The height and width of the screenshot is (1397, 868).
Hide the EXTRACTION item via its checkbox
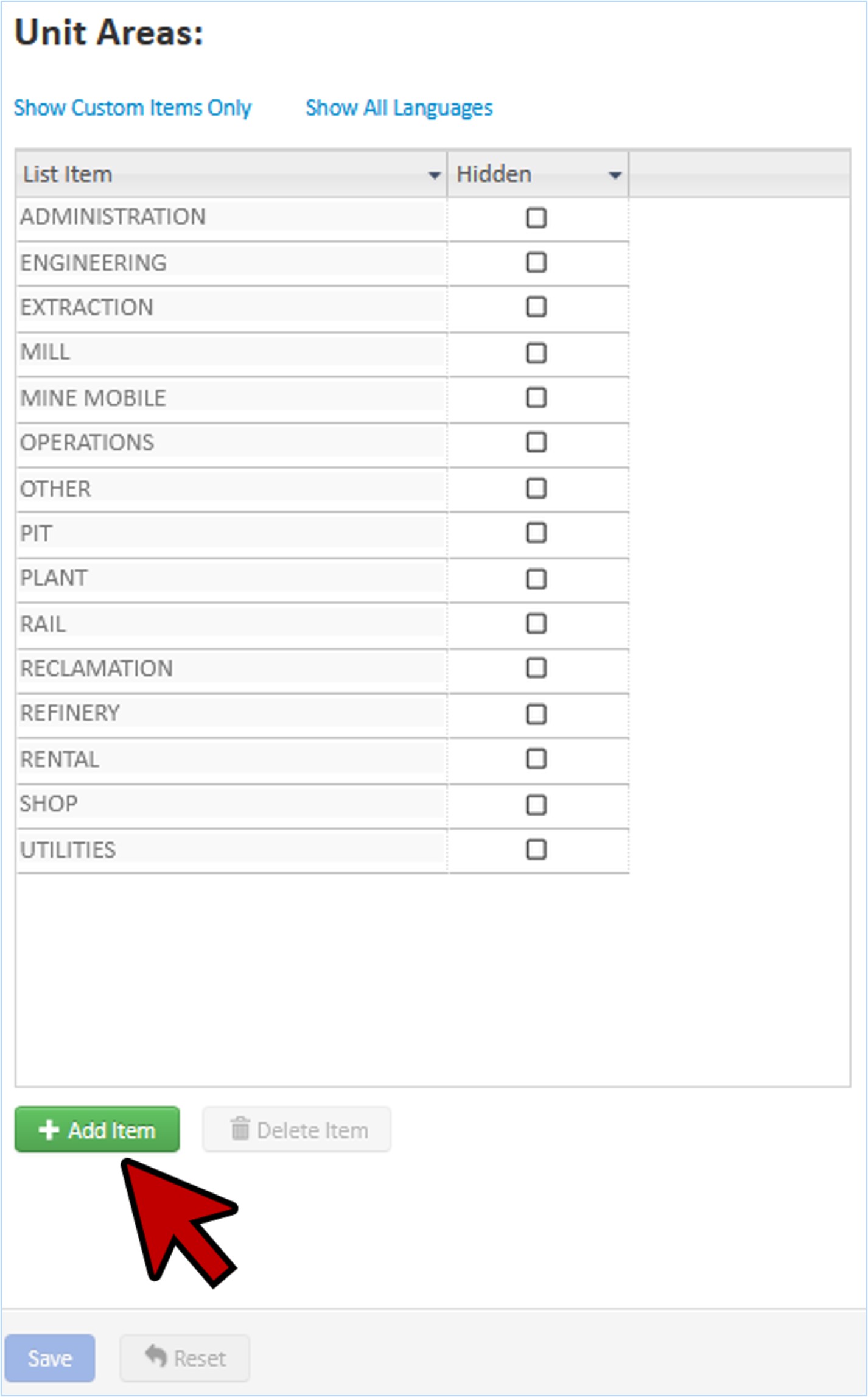coord(536,307)
